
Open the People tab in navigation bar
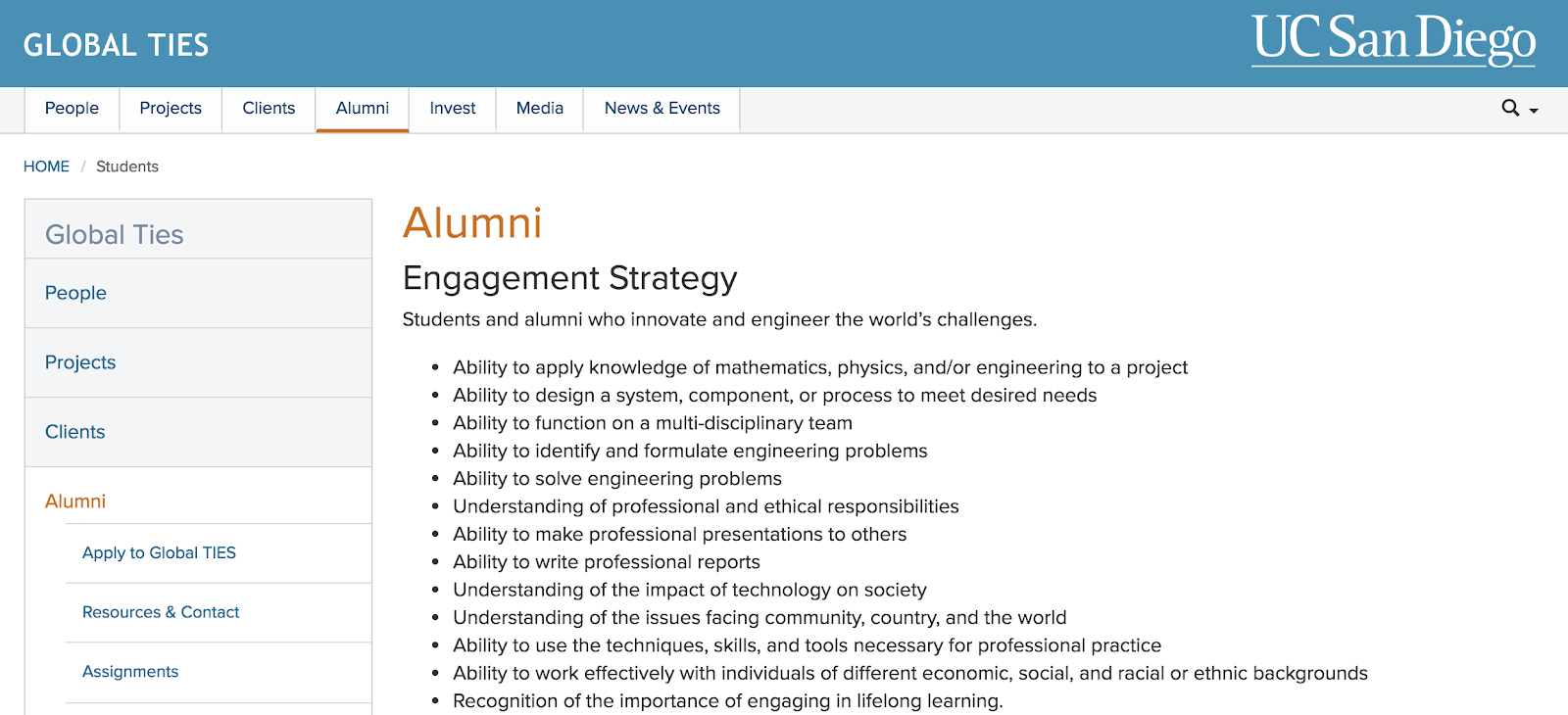(72, 109)
